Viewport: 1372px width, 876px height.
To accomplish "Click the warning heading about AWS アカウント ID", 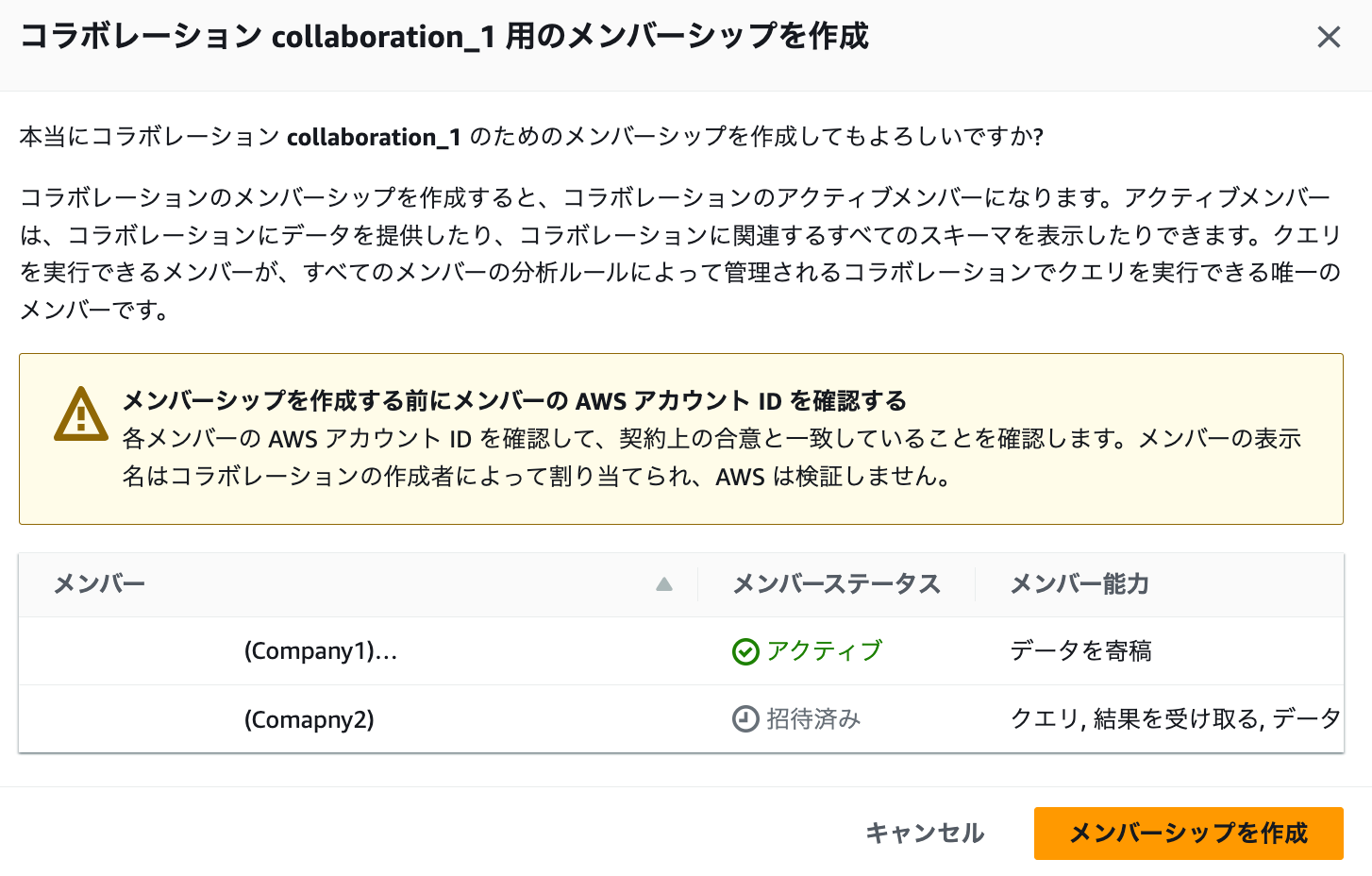I will pyautogui.click(x=514, y=401).
